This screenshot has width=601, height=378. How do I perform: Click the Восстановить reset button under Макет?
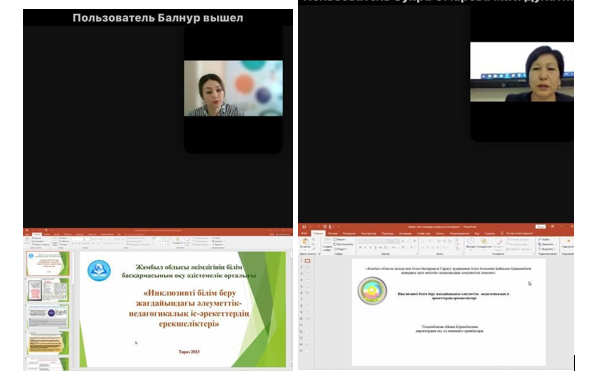343,244
